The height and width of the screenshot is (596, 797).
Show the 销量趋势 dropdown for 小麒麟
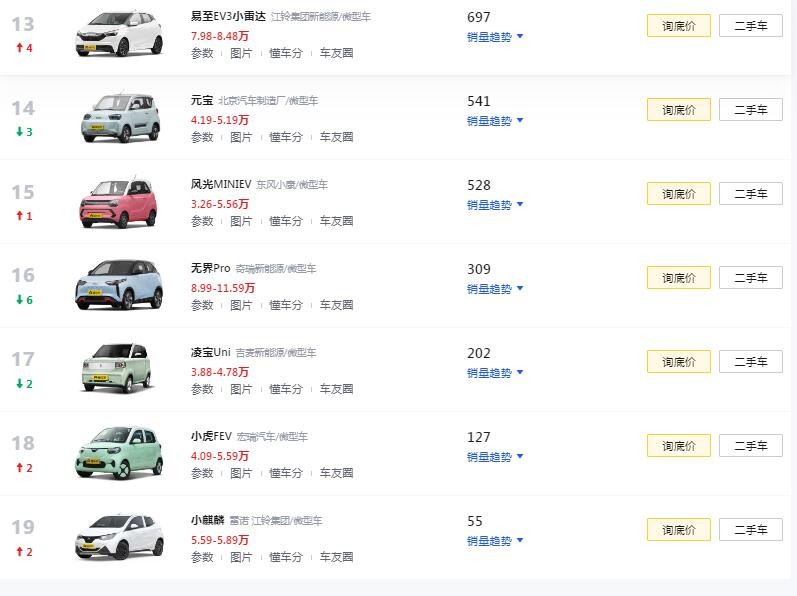click(x=495, y=541)
